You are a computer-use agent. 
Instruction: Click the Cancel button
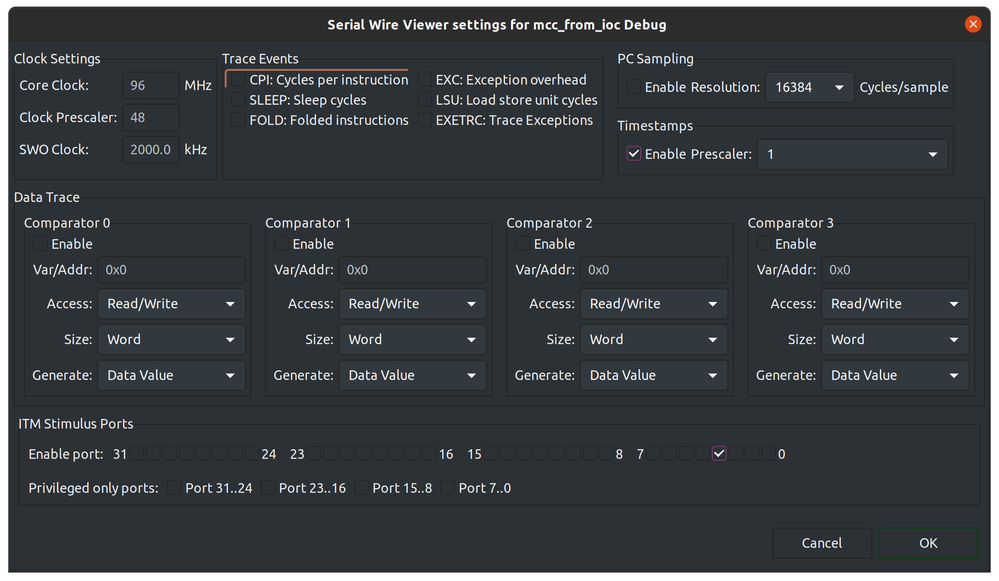[822, 543]
